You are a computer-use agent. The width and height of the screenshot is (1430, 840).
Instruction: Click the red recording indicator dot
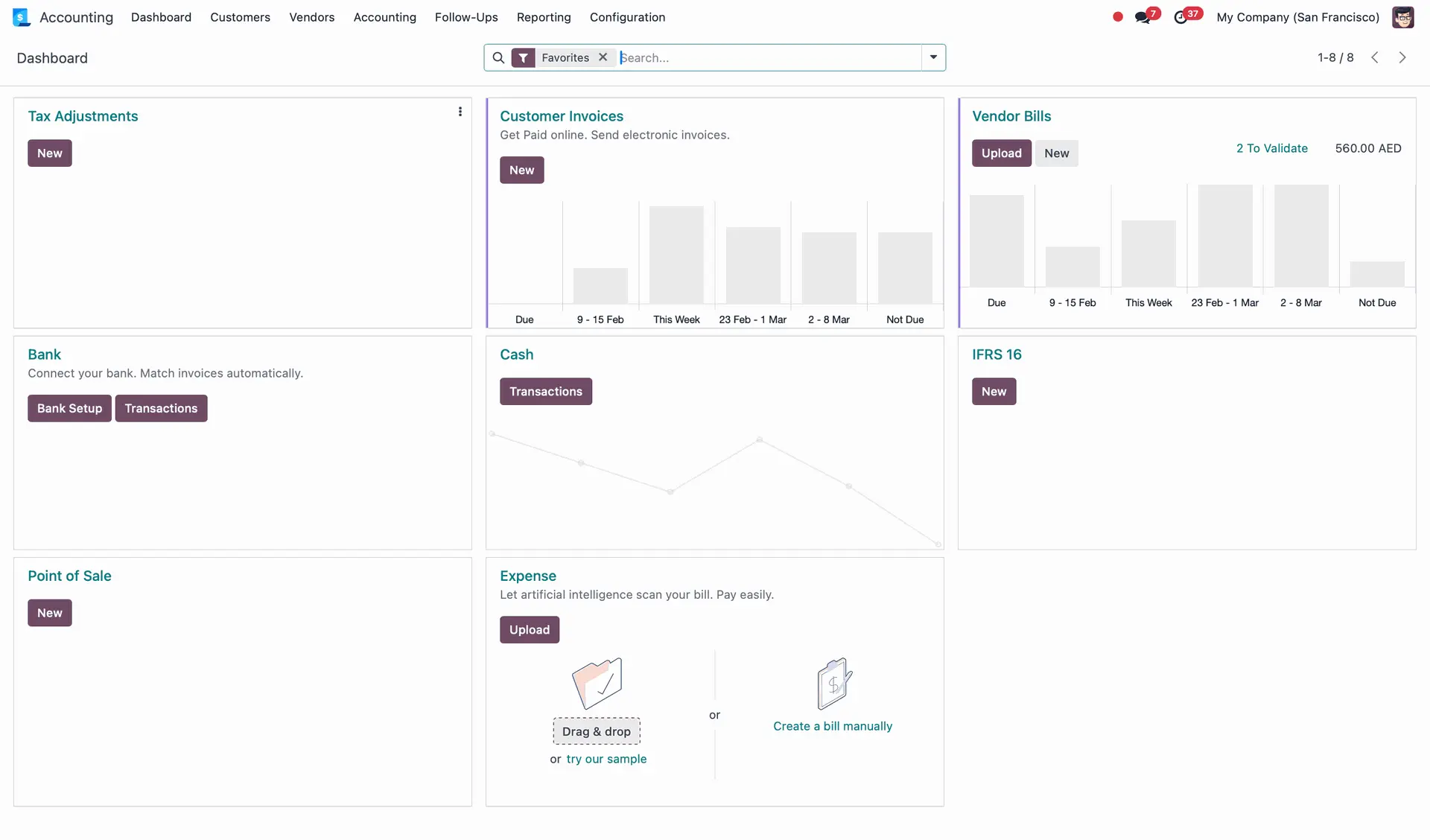point(1117,17)
